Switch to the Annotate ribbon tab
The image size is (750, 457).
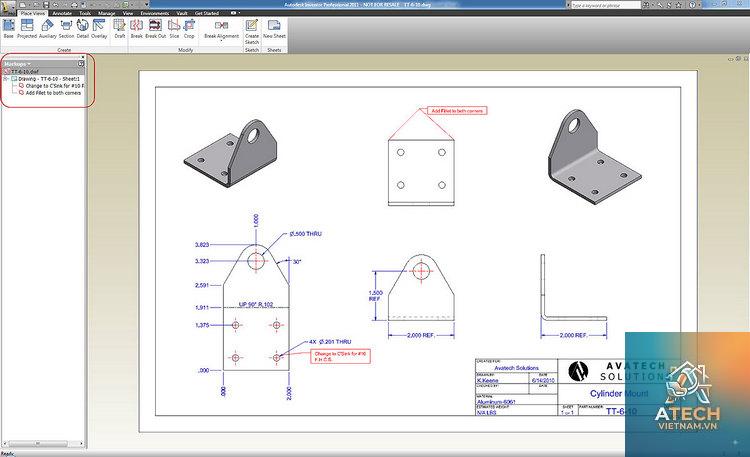[x=62, y=13]
